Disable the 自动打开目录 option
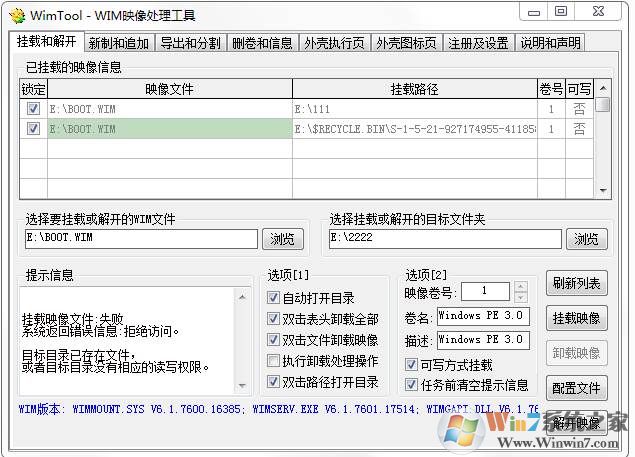 (x=274, y=298)
